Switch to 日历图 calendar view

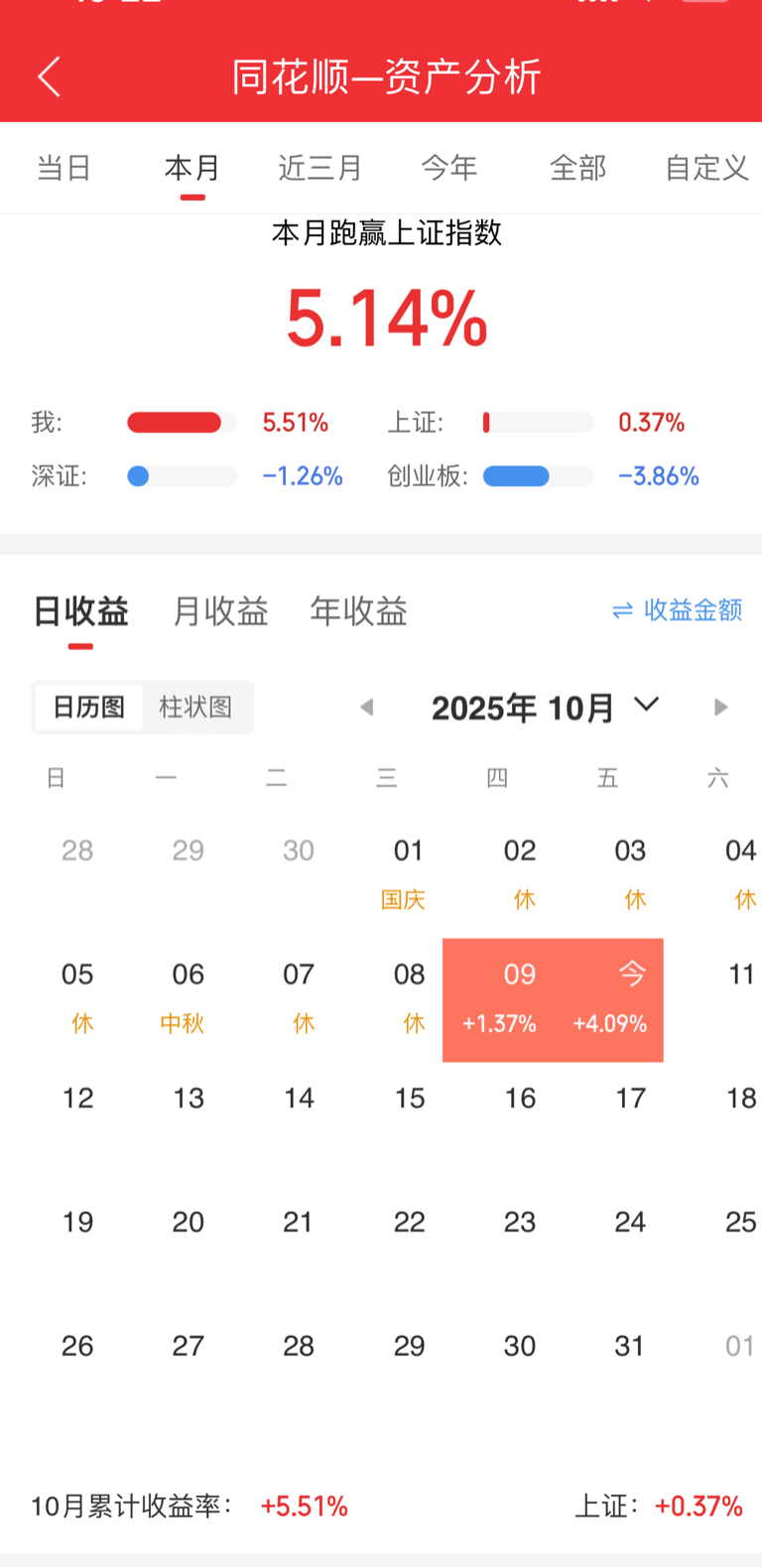pyautogui.click(x=88, y=708)
